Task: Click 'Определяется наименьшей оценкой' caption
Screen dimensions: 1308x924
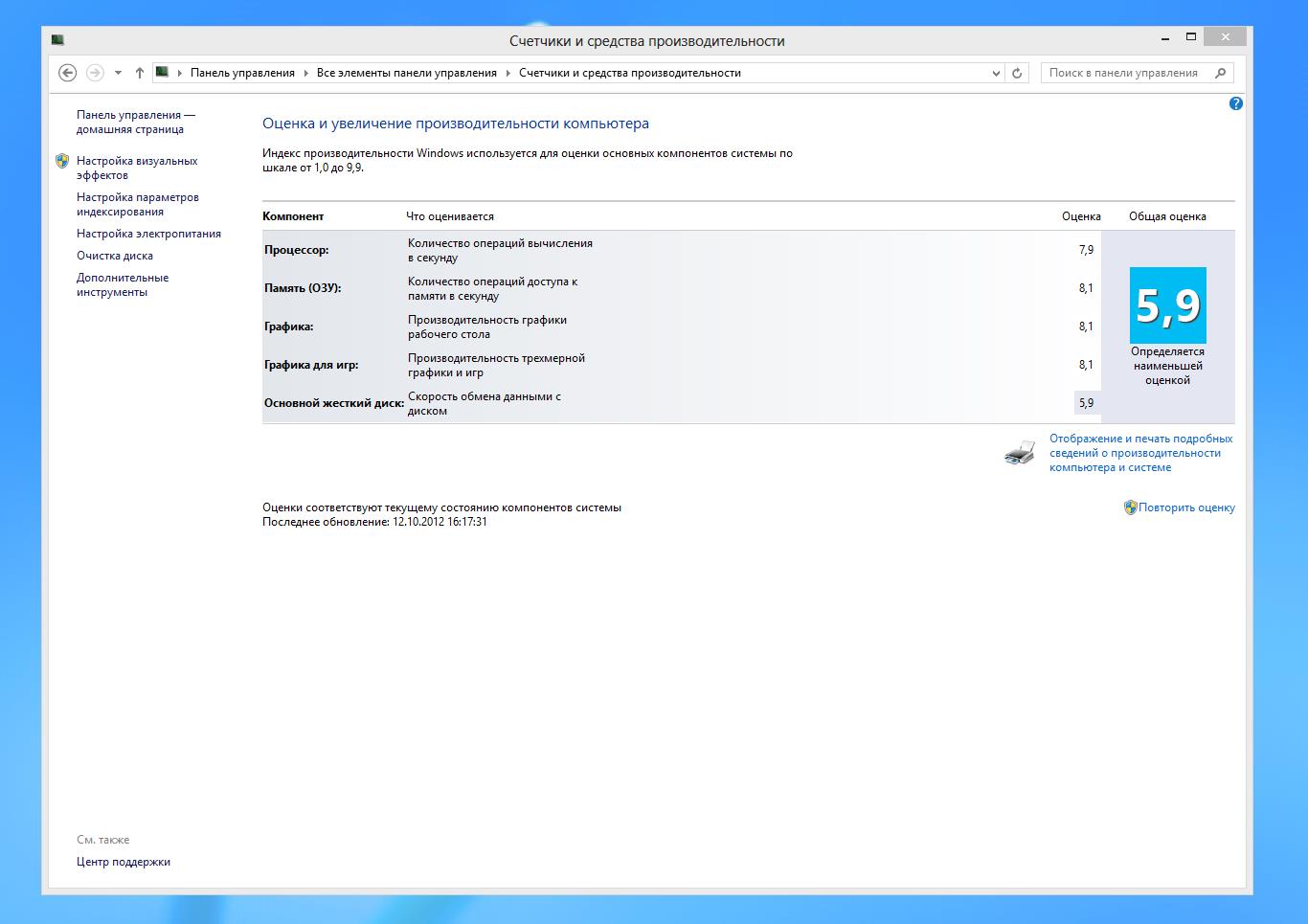Action: (1167, 366)
